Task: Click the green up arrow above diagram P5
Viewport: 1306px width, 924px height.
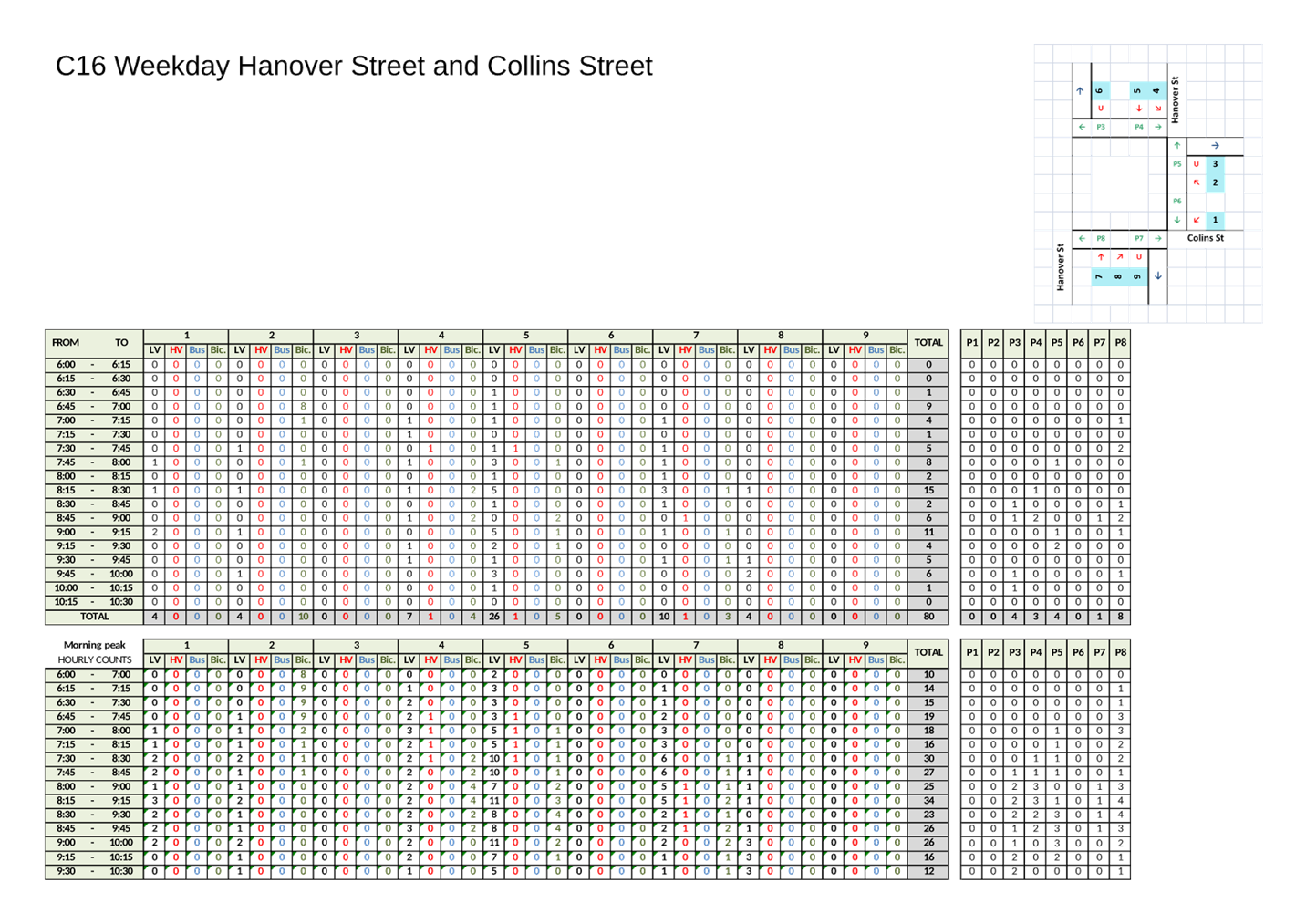Action: (x=1177, y=146)
